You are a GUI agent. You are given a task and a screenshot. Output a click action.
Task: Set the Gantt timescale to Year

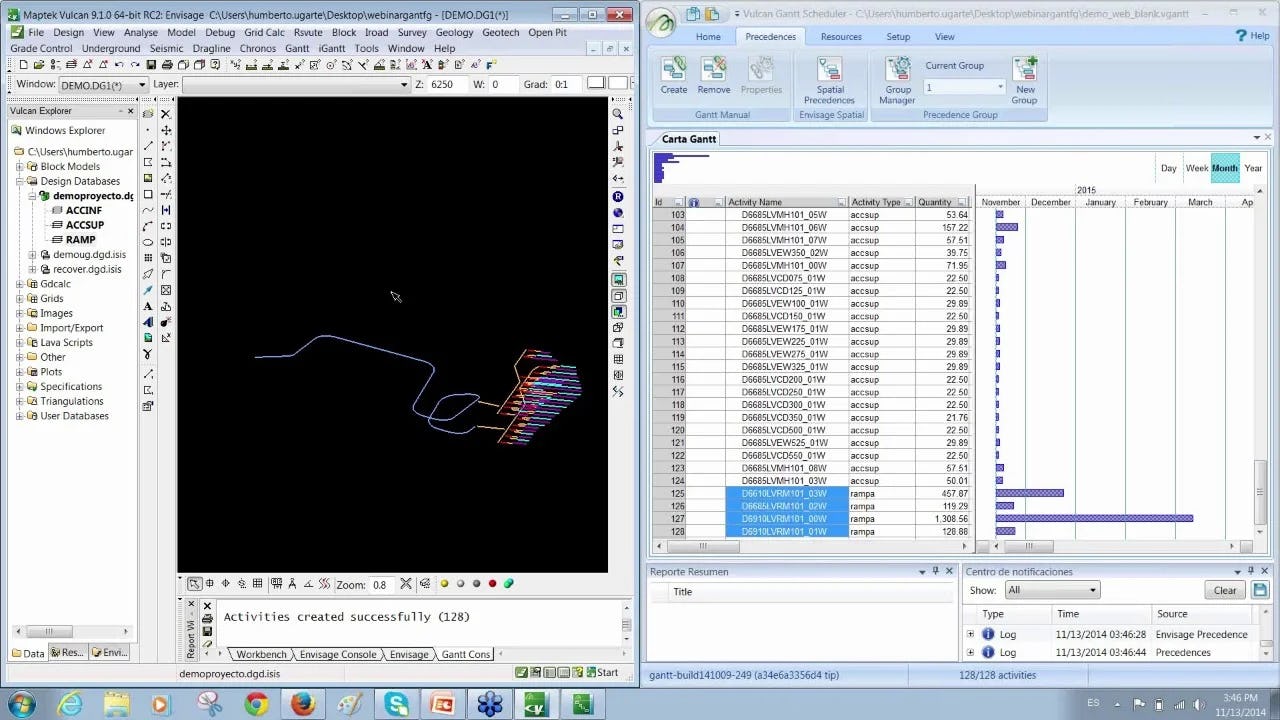click(1252, 168)
